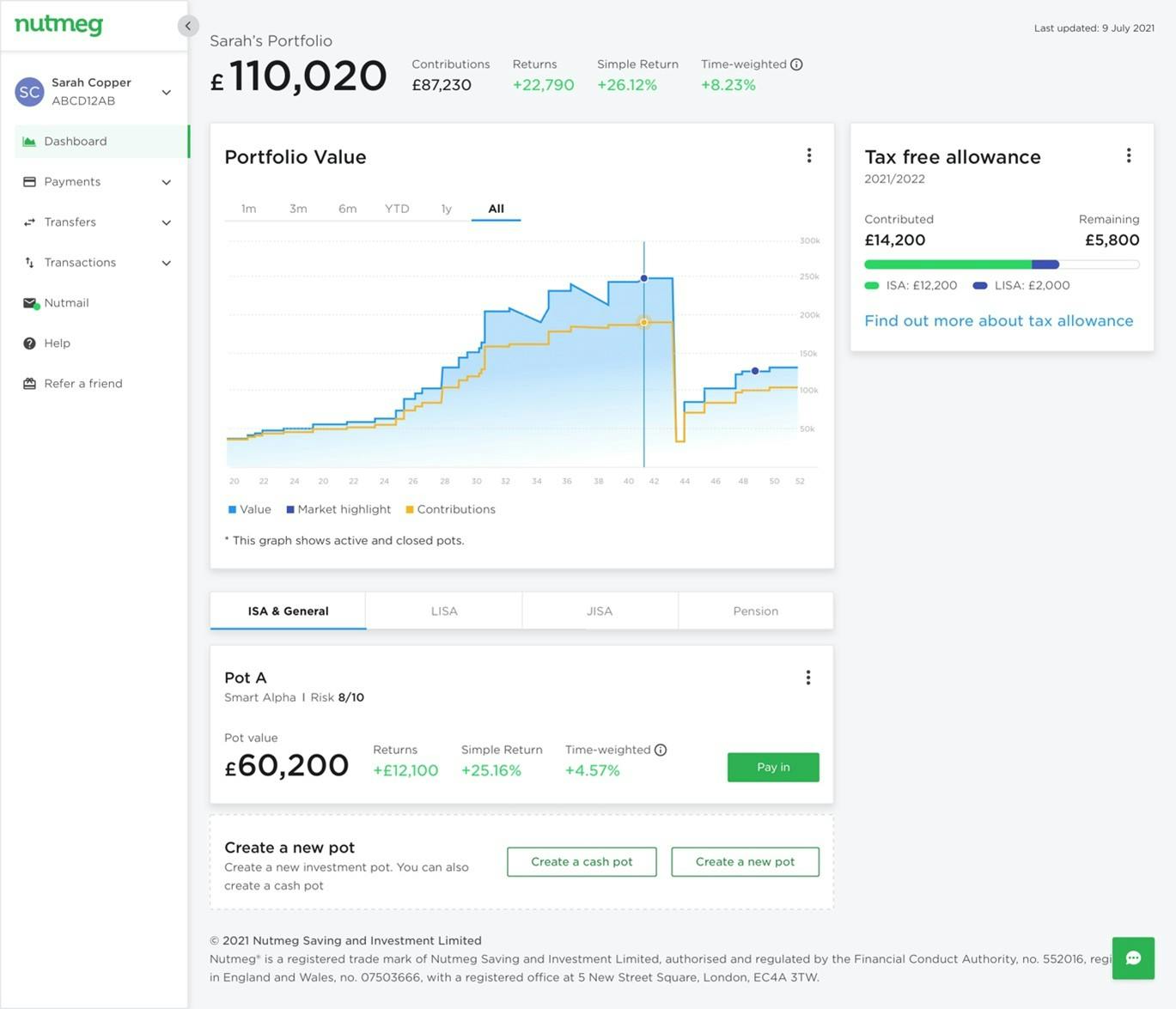The width and height of the screenshot is (1176, 1009).
Task: Select the 1m chart range
Action: 248,209
